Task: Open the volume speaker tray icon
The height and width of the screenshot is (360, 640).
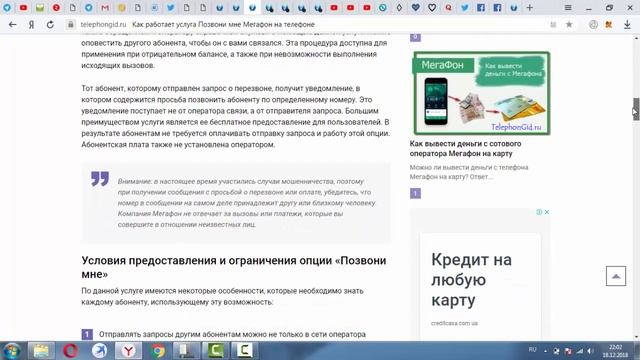Action: pos(591,351)
